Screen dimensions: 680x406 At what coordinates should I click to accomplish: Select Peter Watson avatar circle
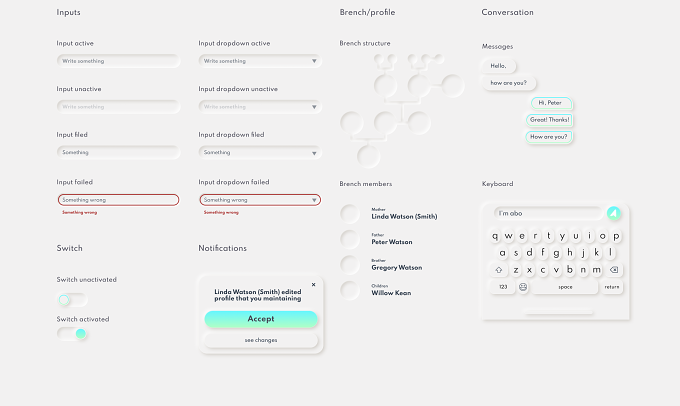(350, 239)
